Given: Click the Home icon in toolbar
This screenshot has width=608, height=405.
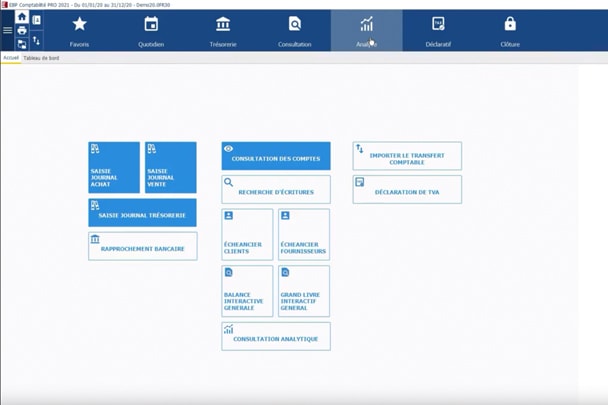Looking at the screenshot, I should pos(22,18).
